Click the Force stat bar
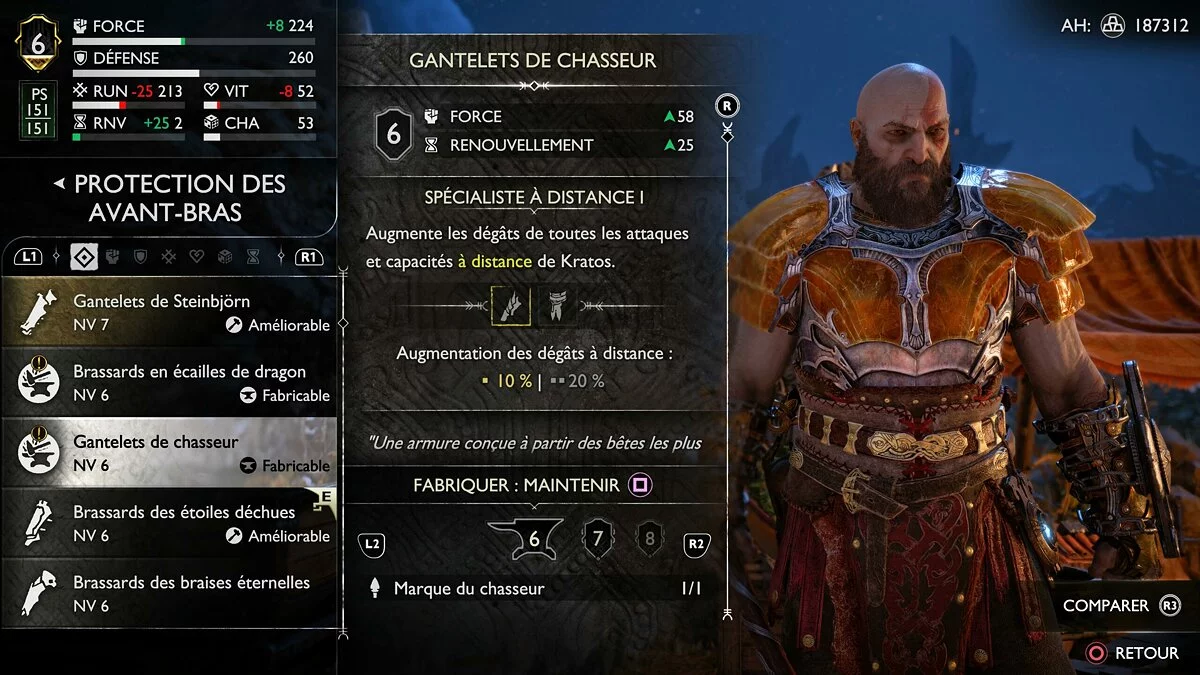 (x=193, y=42)
